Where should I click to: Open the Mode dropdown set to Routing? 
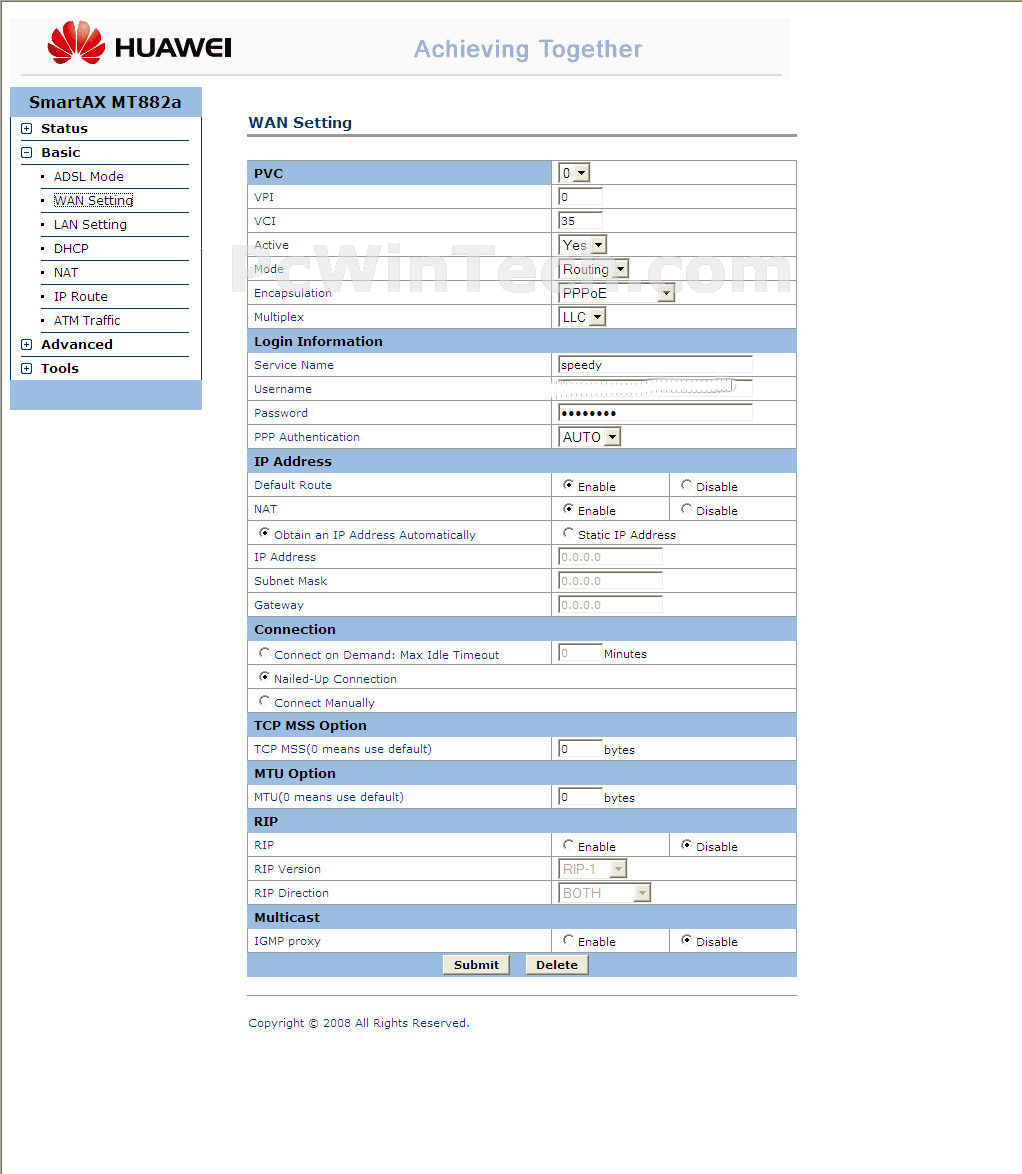coord(594,269)
